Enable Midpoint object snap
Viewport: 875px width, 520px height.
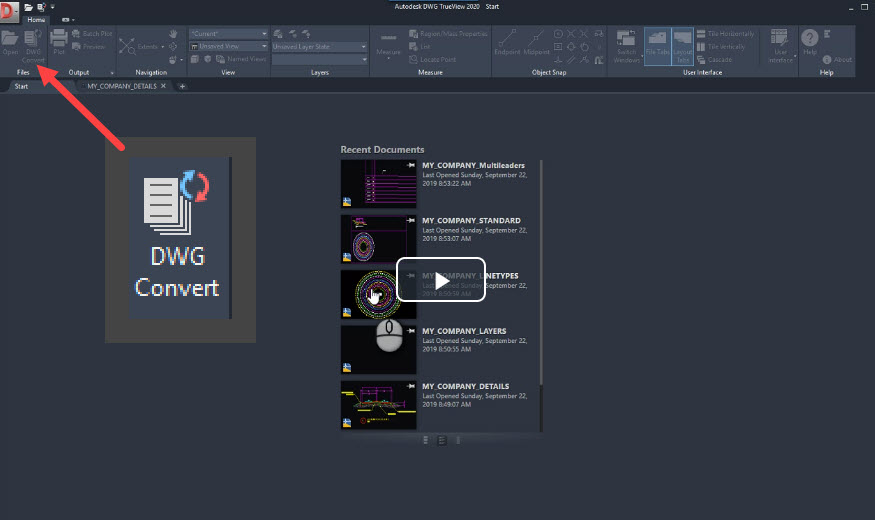coord(536,42)
